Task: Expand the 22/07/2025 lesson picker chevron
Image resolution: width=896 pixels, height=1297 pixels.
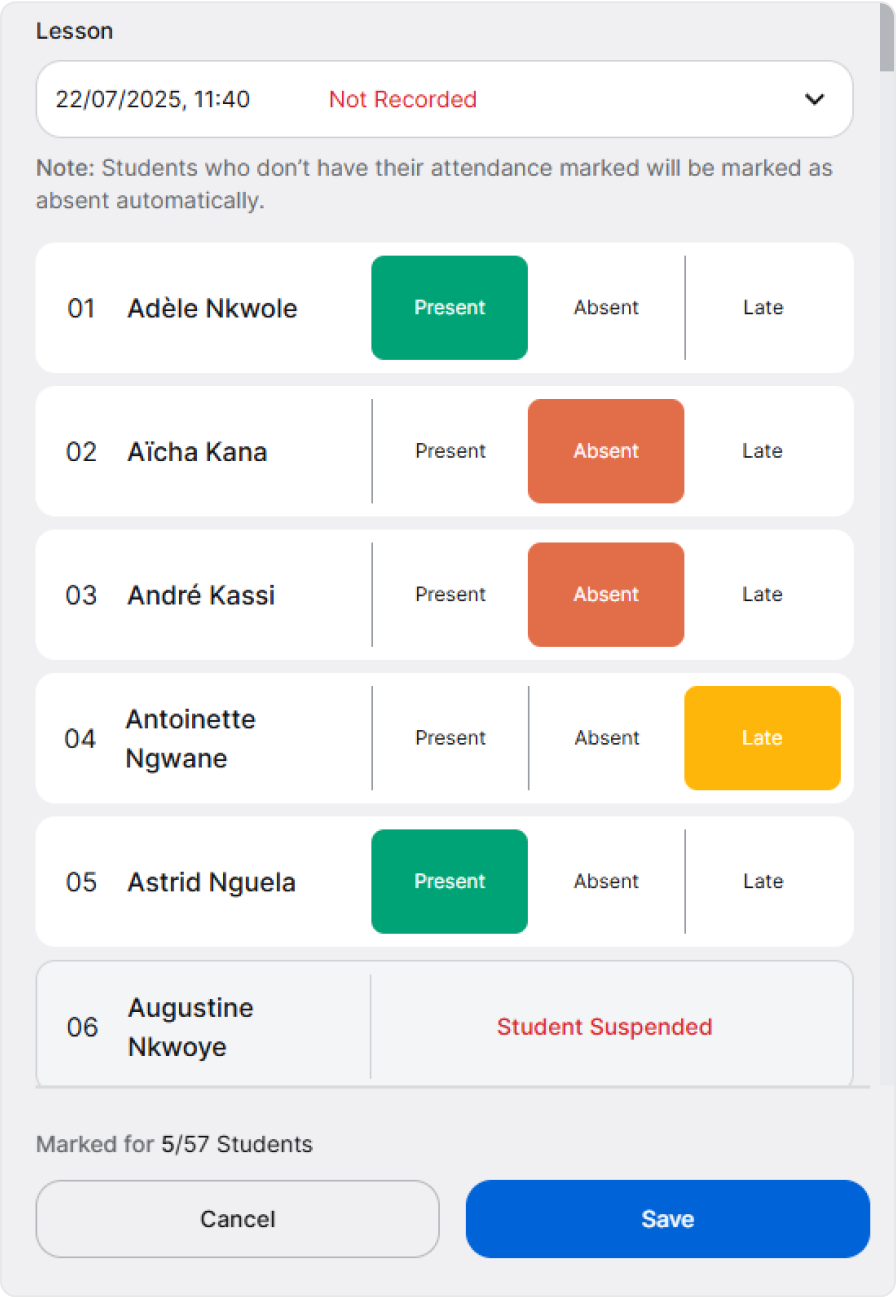Action: 814,99
